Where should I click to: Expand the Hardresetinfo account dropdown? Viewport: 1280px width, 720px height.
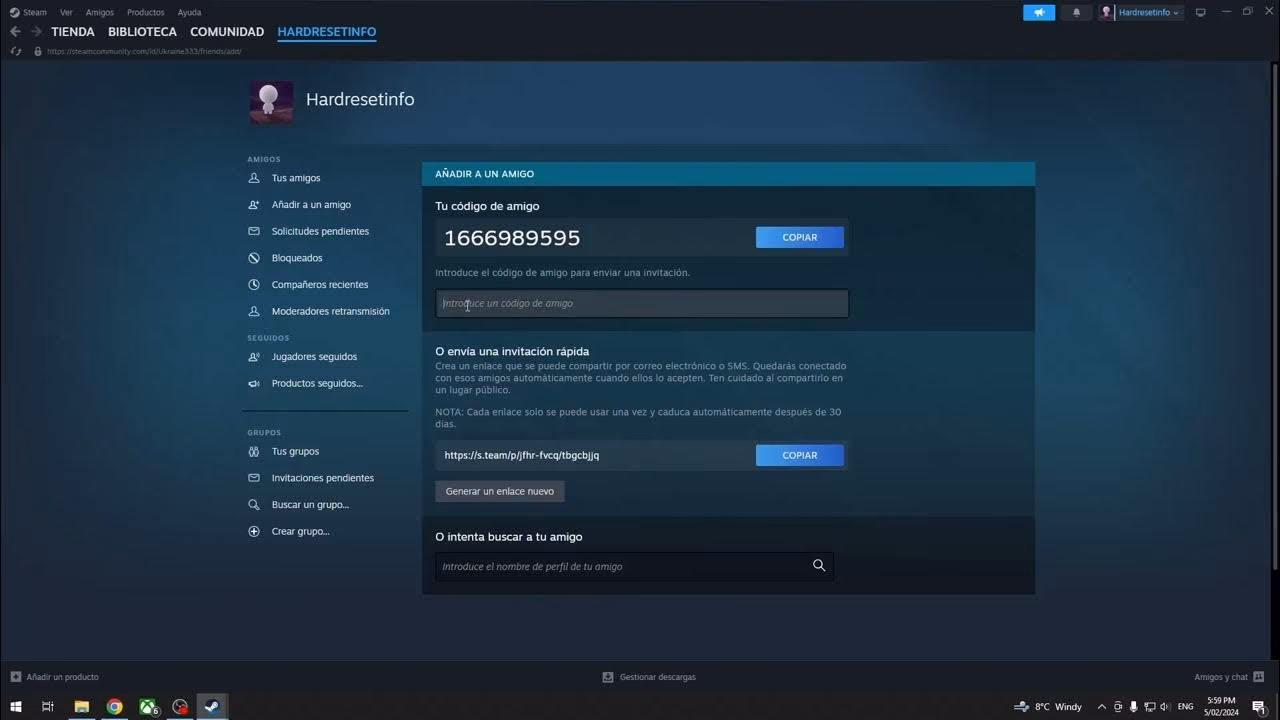(1150, 12)
